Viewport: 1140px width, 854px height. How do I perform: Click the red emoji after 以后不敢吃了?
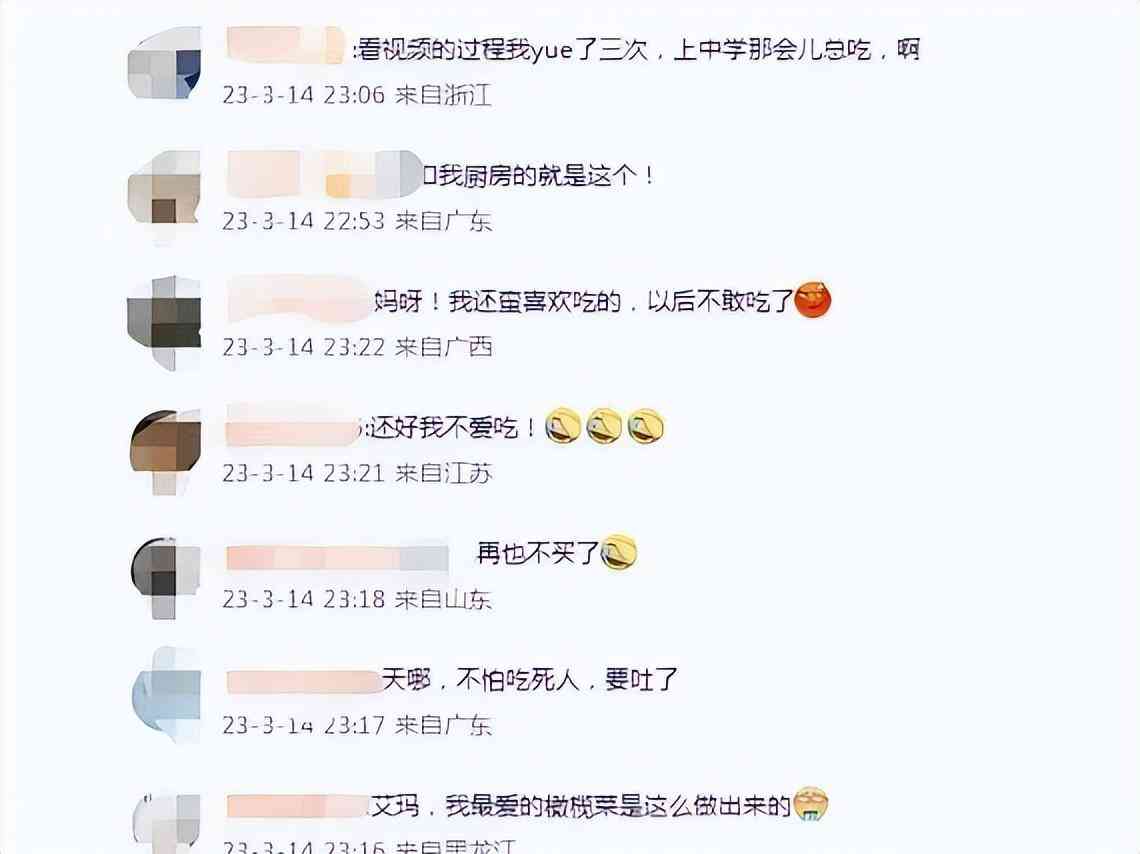tap(812, 299)
